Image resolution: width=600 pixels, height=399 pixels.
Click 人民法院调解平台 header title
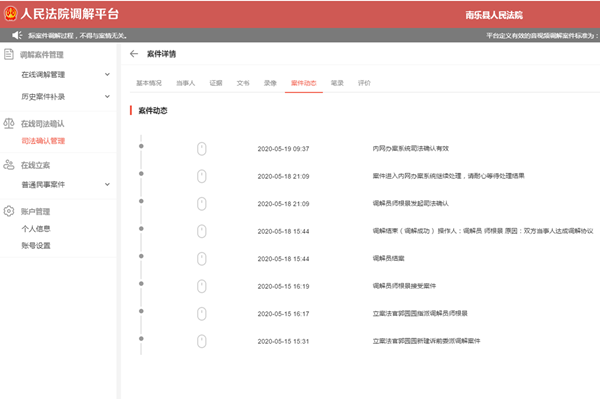coord(70,14)
